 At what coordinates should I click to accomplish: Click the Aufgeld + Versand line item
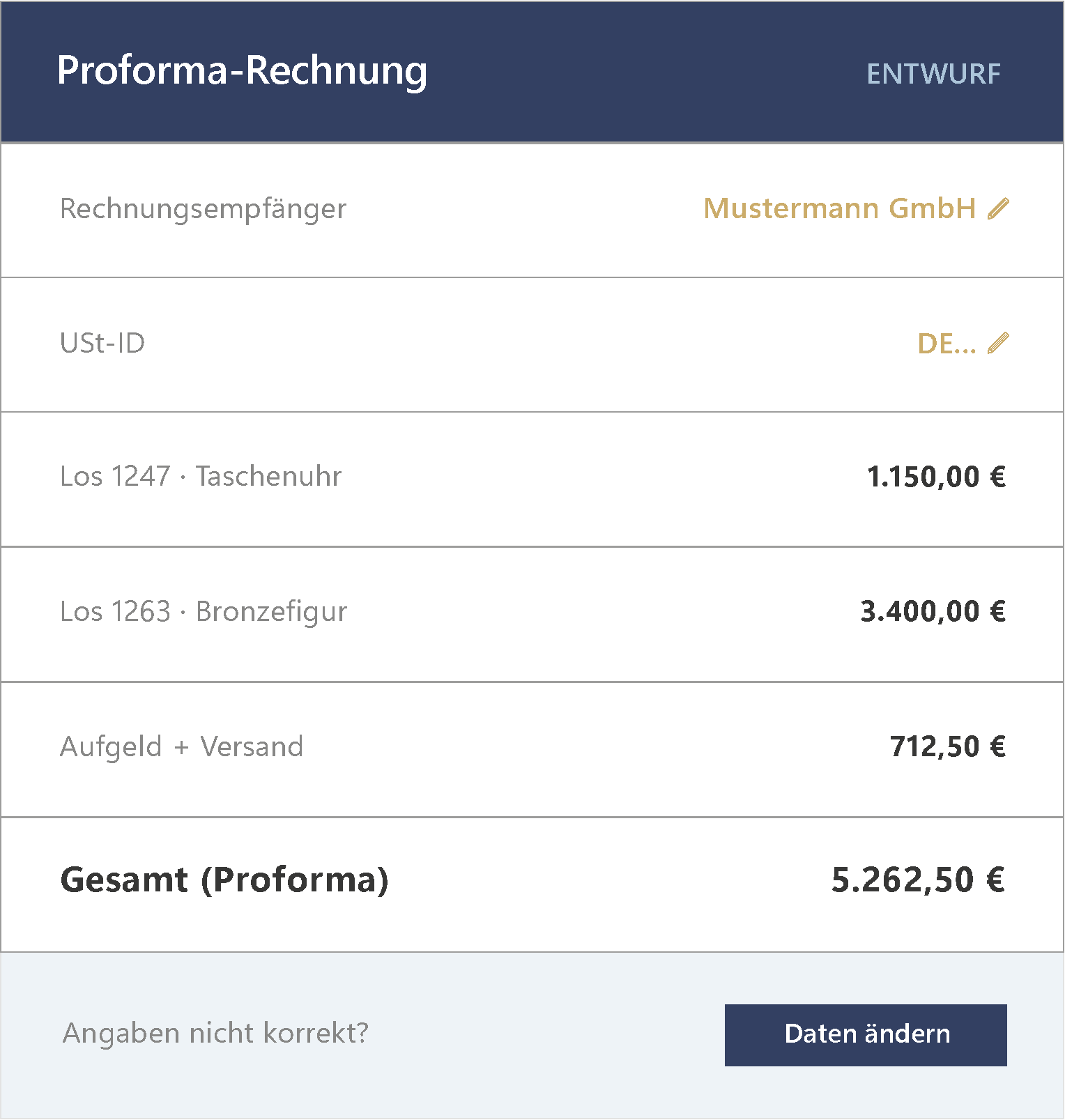coord(532,750)
